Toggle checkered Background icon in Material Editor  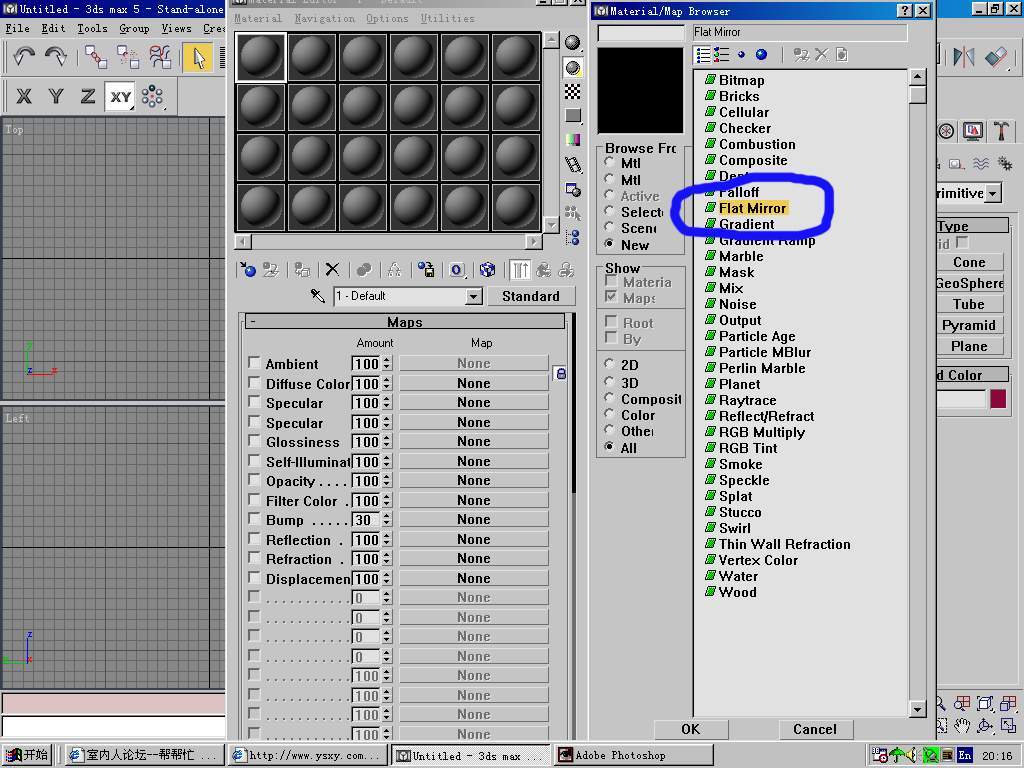tap(573, 91)
